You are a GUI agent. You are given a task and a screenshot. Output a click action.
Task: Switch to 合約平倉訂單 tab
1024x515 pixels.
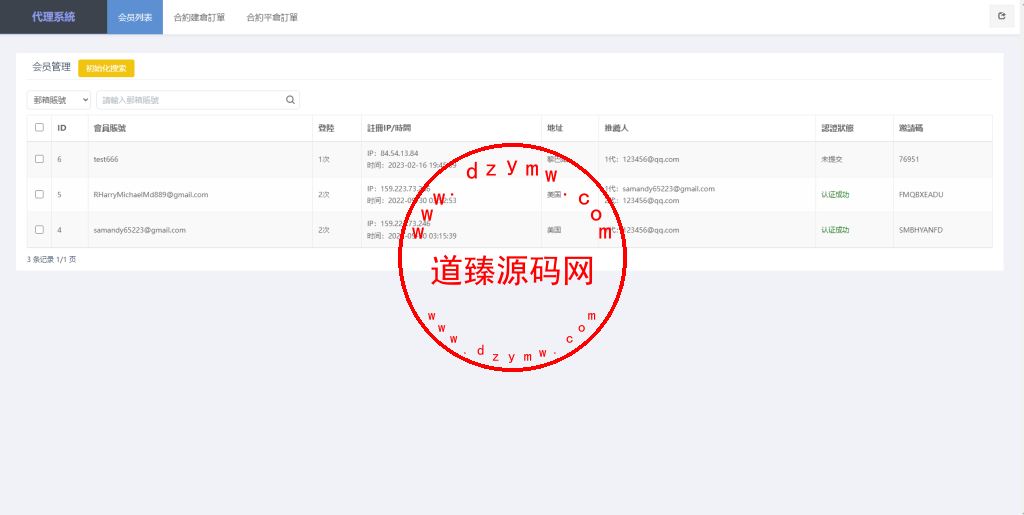[272, 18]
